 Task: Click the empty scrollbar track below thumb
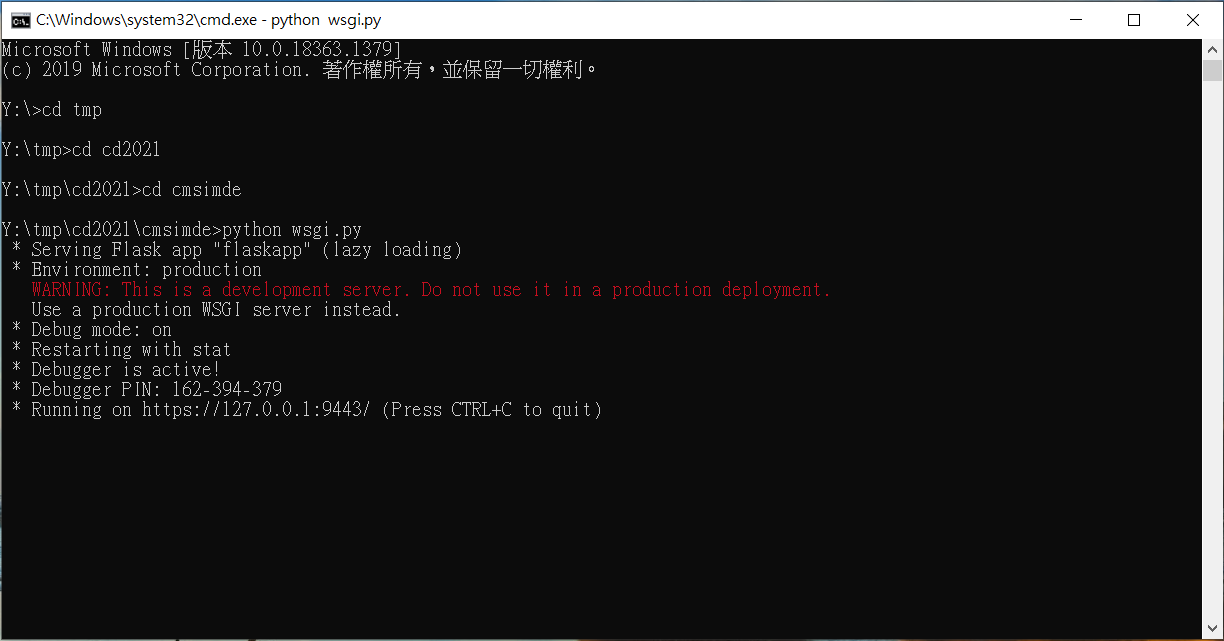point(1212,350)
